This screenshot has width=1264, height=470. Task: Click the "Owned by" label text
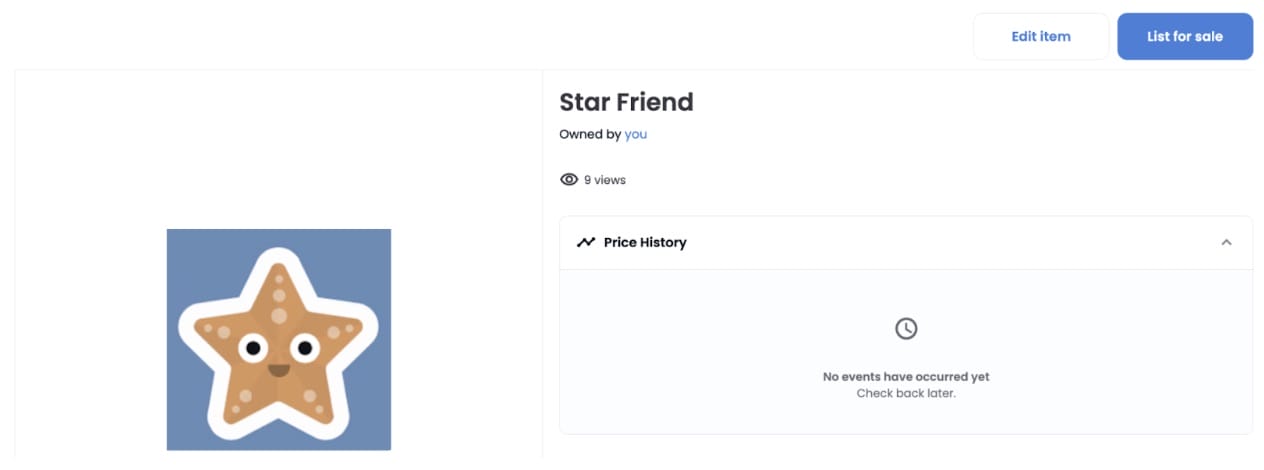coord(590,134)
